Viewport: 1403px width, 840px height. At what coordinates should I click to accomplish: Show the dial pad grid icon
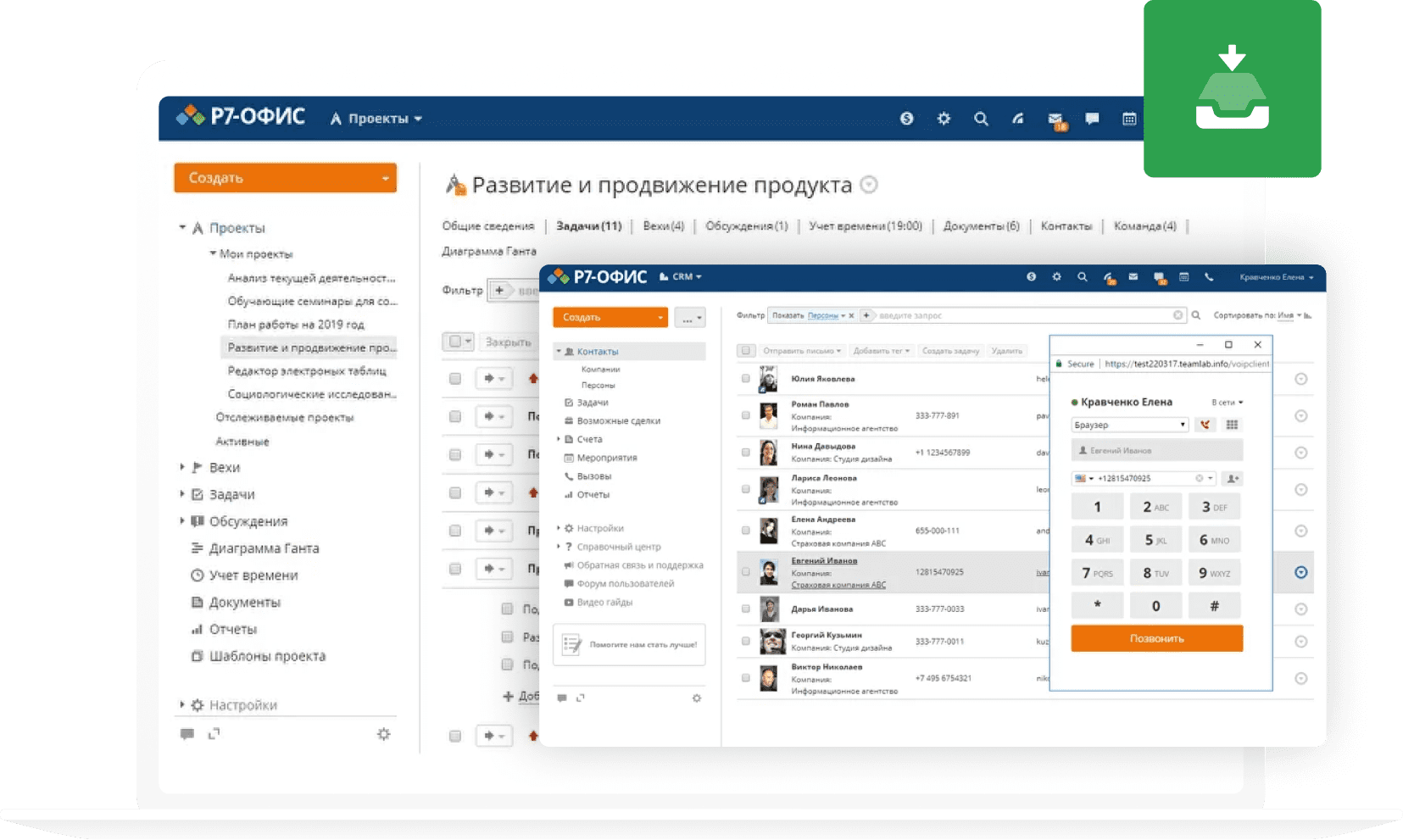tap(1232, 425)
